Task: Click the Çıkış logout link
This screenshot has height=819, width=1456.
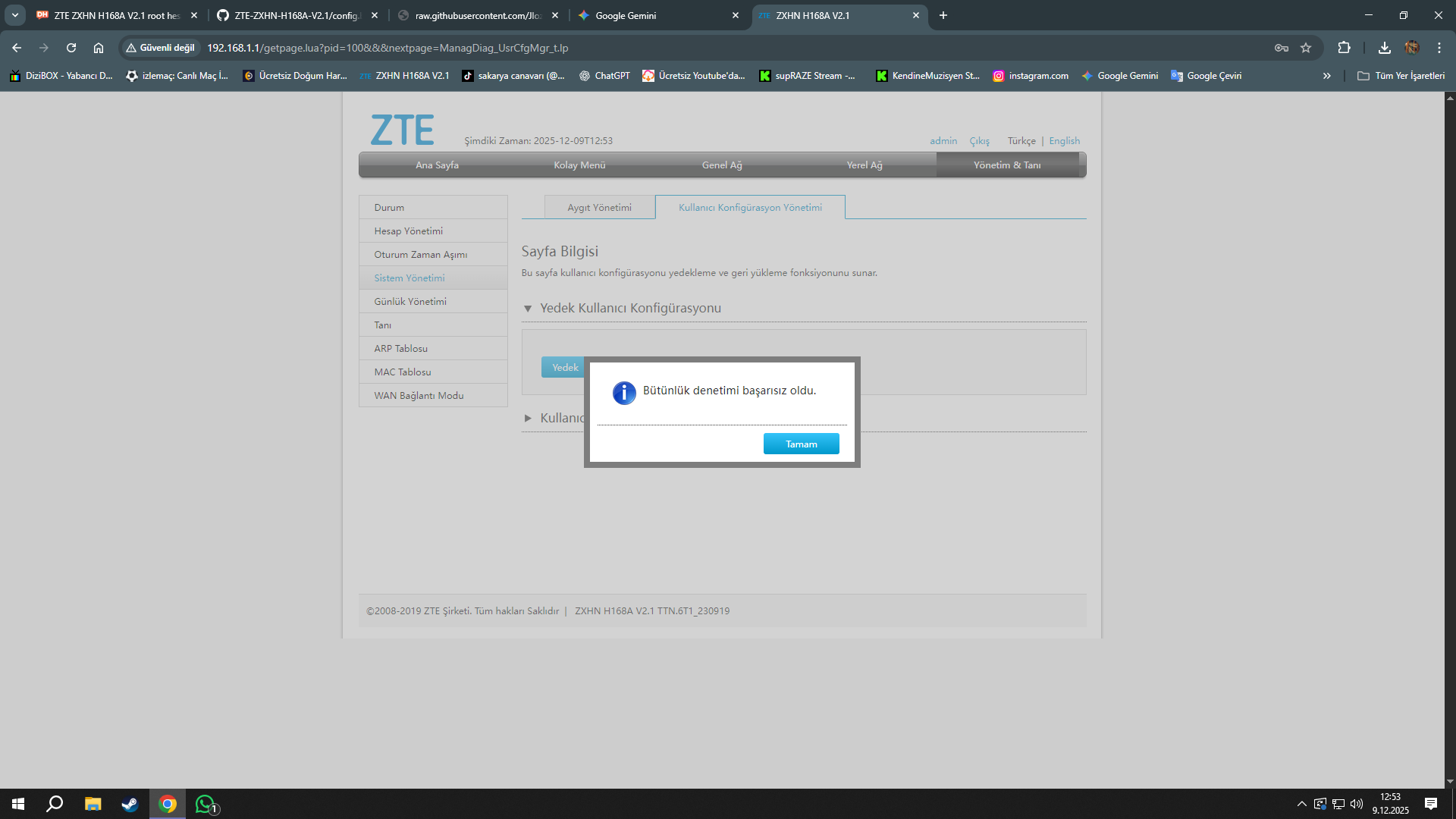Action: coord(979,141)
